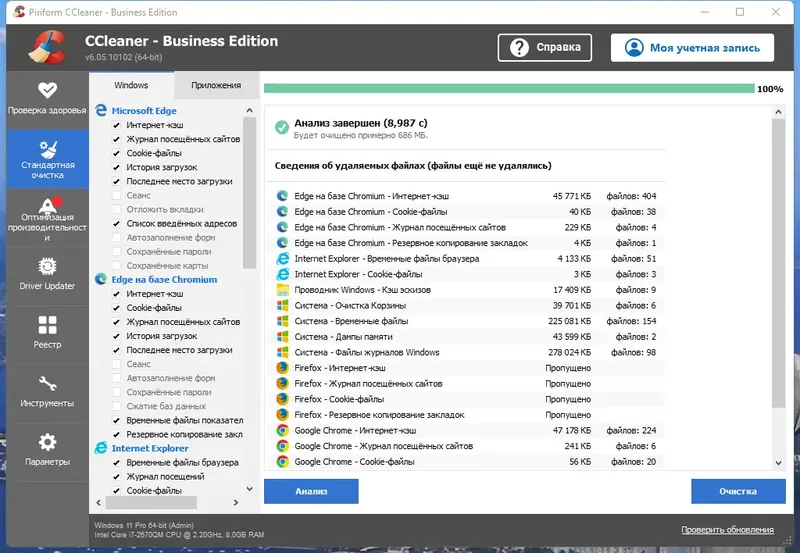Click up arrow of results list scrollbar
The width and height of the screenshot is (800, 553).
point(778,112)
